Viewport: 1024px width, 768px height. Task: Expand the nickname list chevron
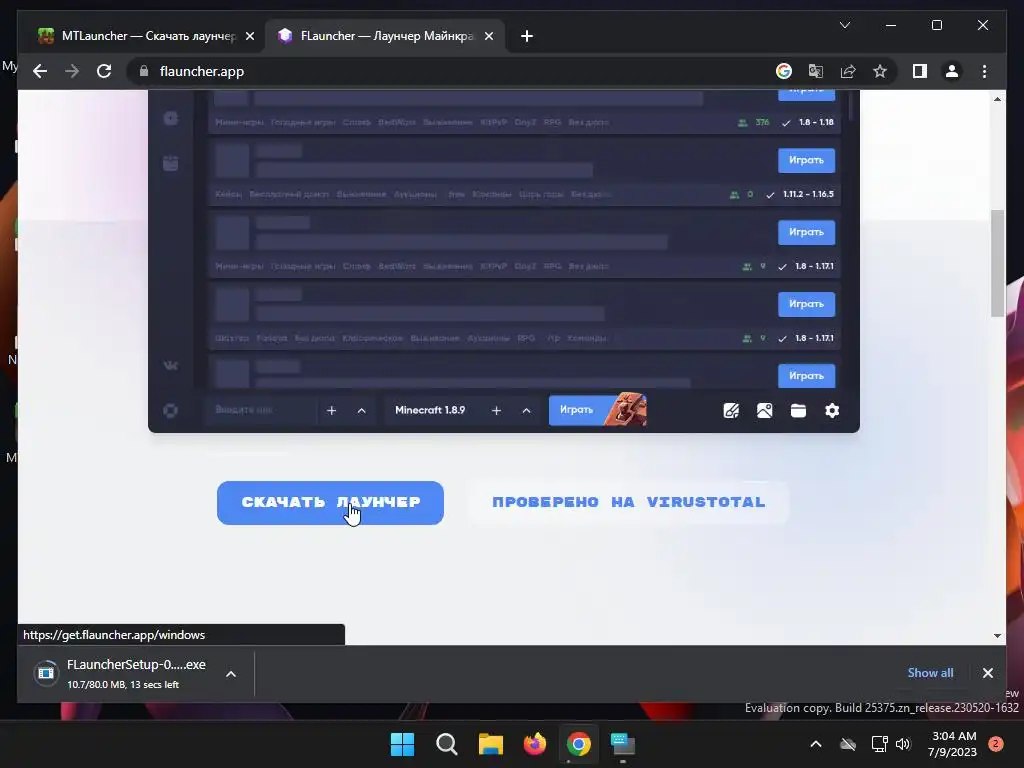pos(362,410)
